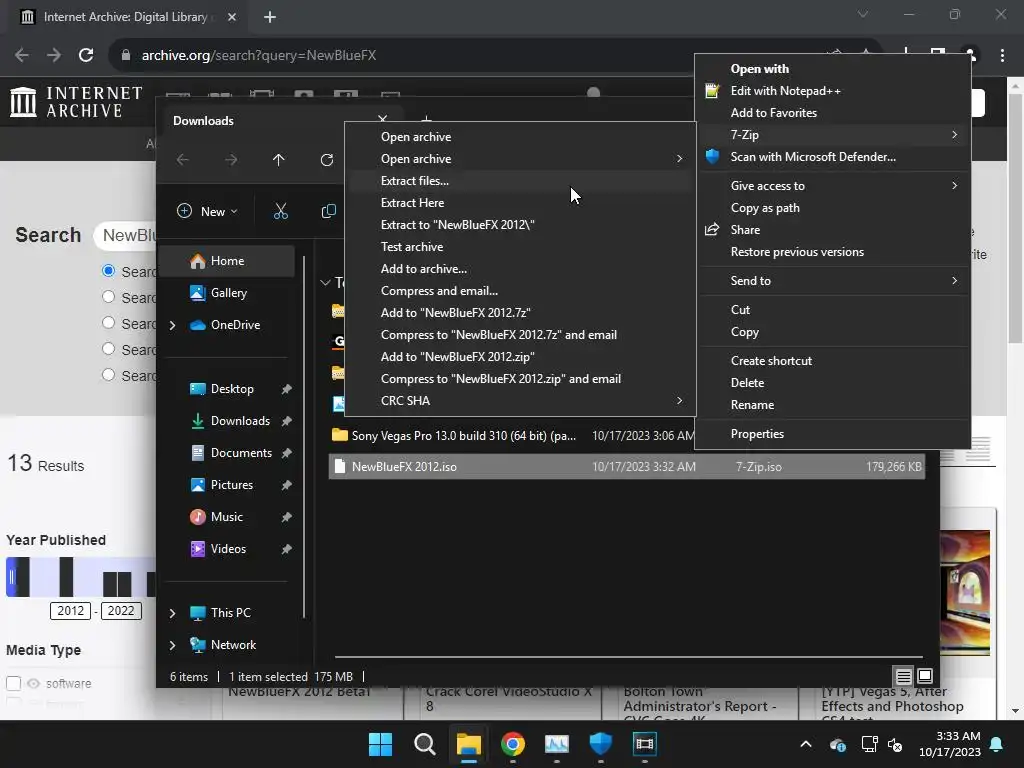Click Copy as path

coord(833,208)
